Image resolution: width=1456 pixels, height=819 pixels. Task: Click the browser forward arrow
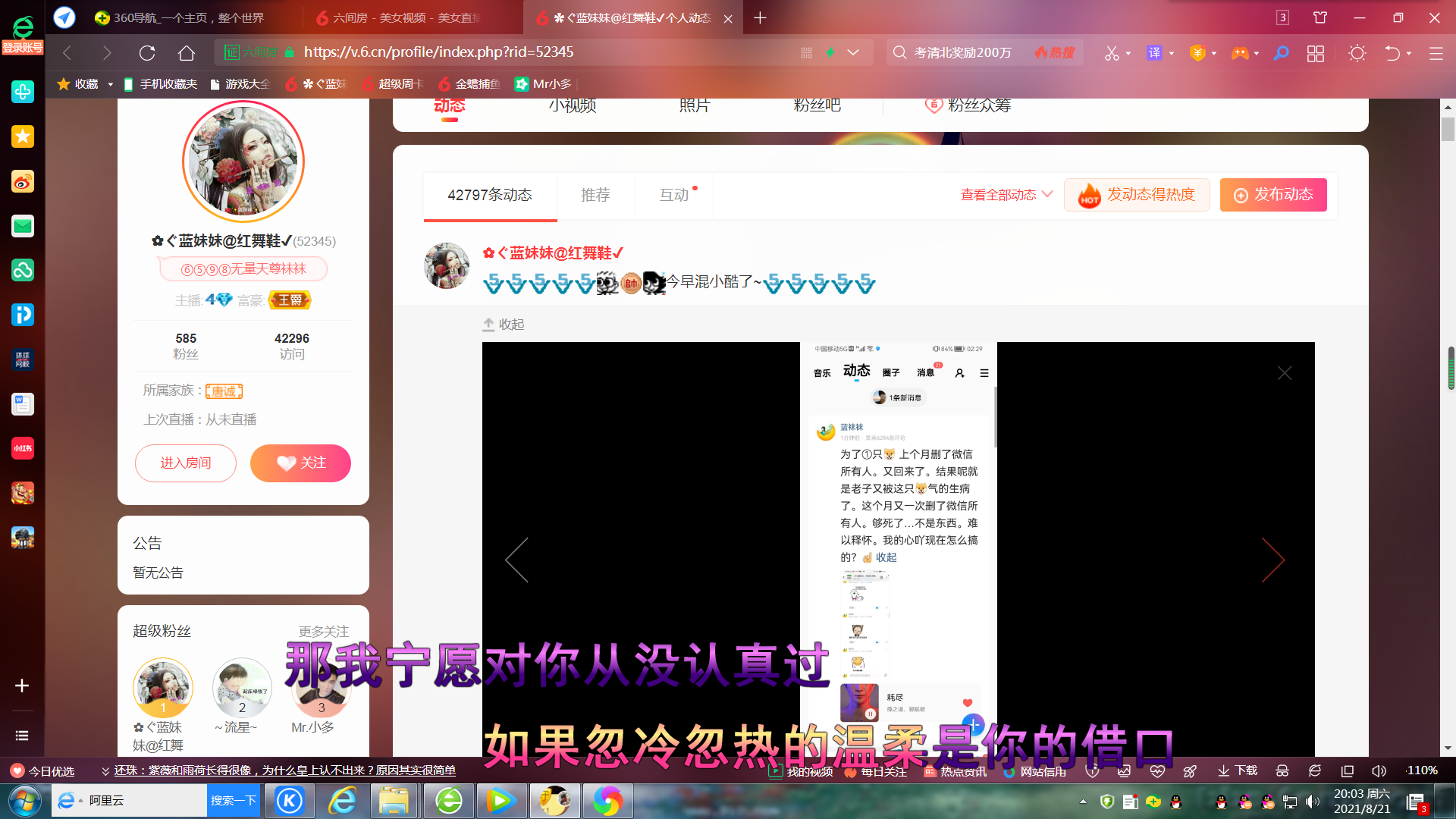click(x=107, y=52)
